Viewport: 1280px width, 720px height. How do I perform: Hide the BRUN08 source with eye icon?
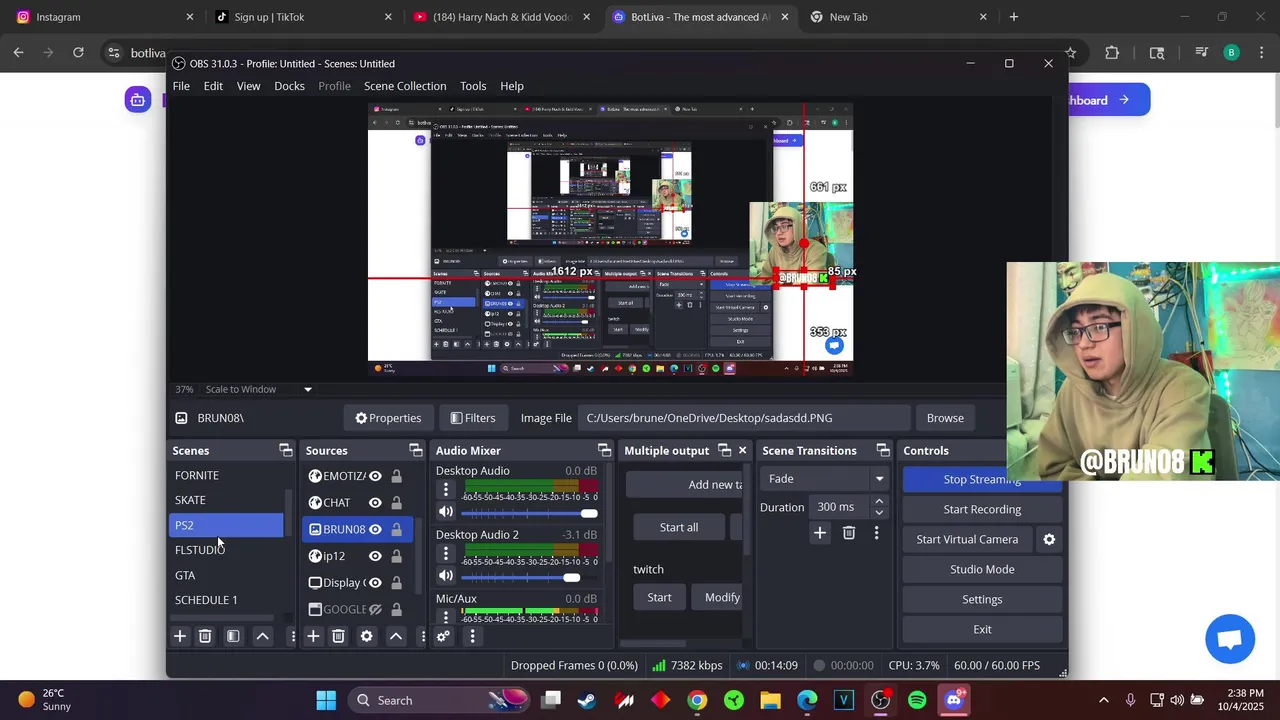pyautogui.click(x=375, y=529)
